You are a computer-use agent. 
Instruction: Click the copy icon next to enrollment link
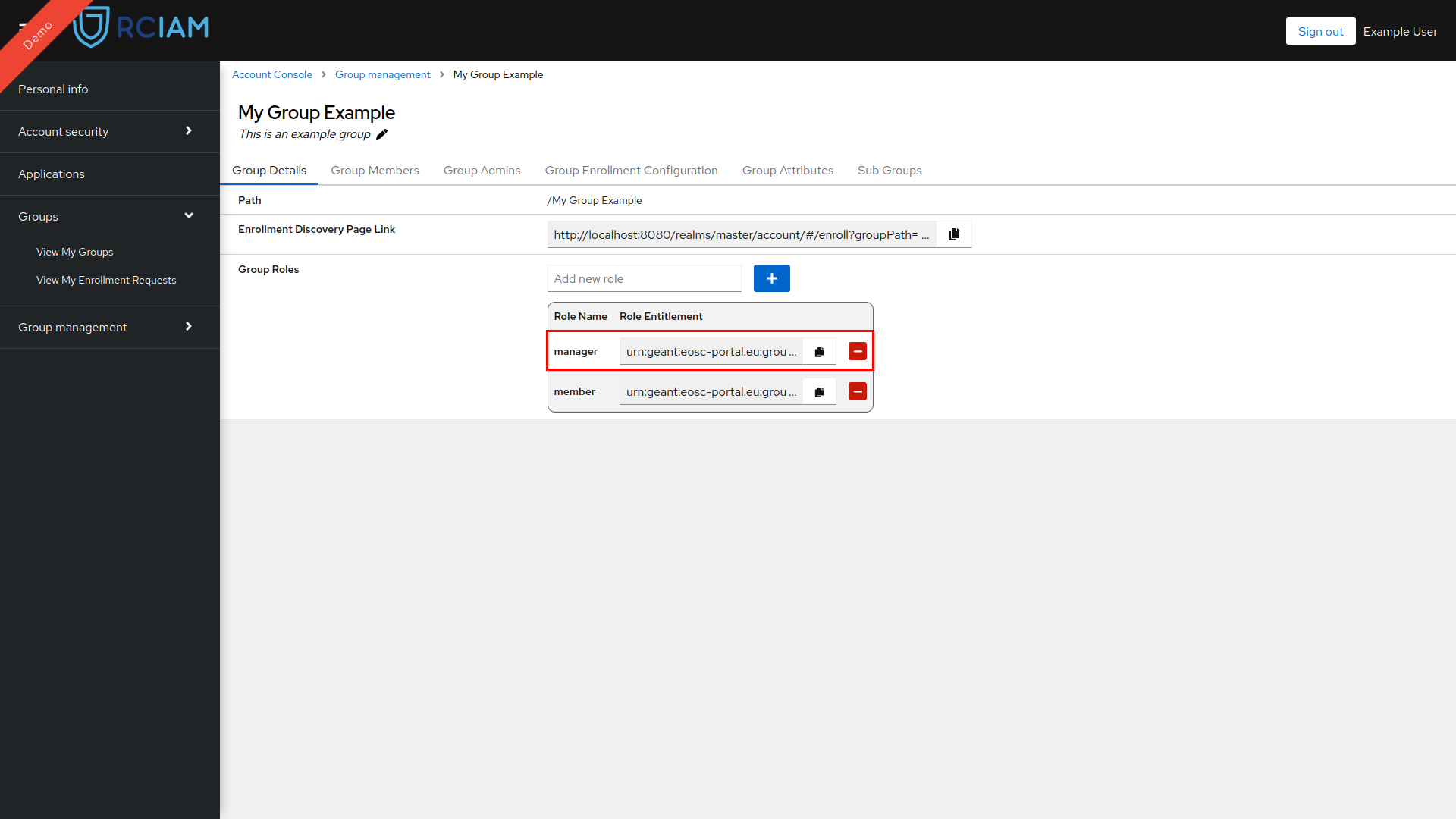tap(954, 233)
